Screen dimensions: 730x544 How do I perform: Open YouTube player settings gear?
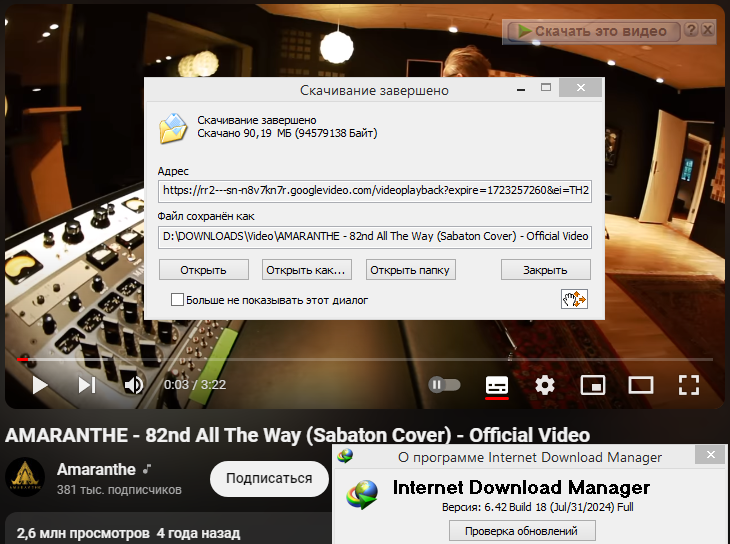(x=545, y=386)
